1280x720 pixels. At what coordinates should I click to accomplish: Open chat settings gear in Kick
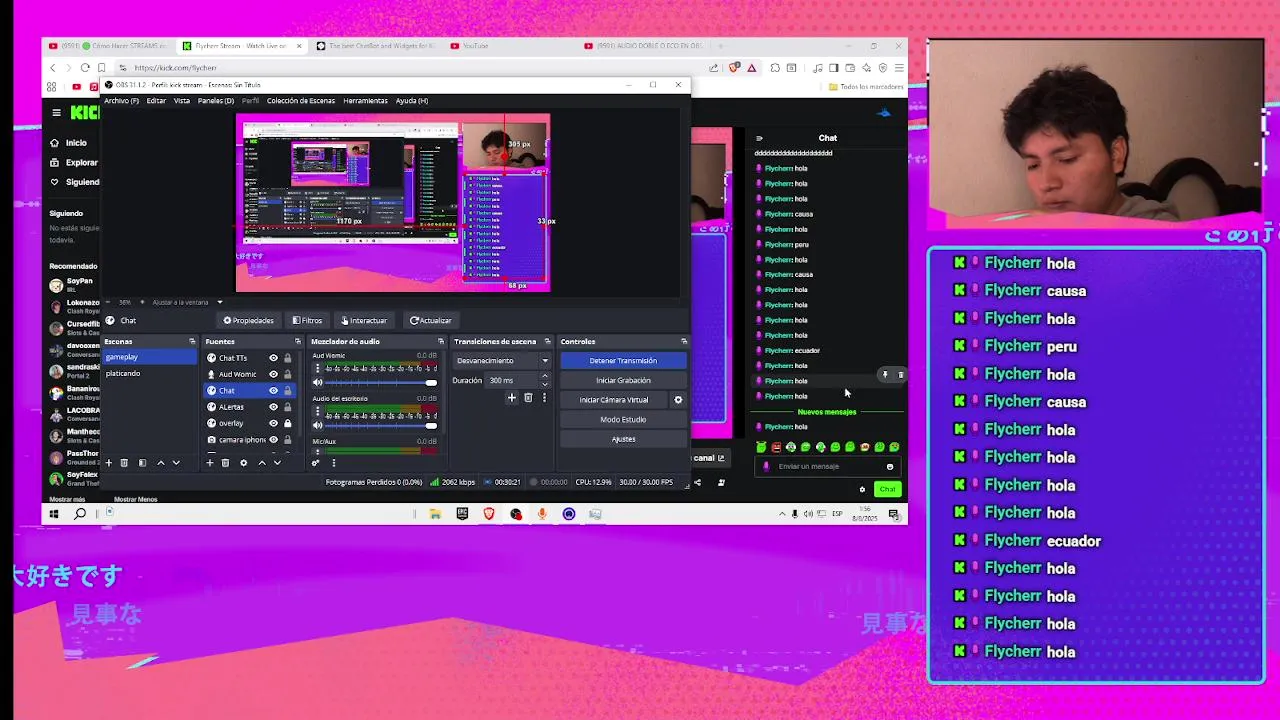(x=862, y=489)
